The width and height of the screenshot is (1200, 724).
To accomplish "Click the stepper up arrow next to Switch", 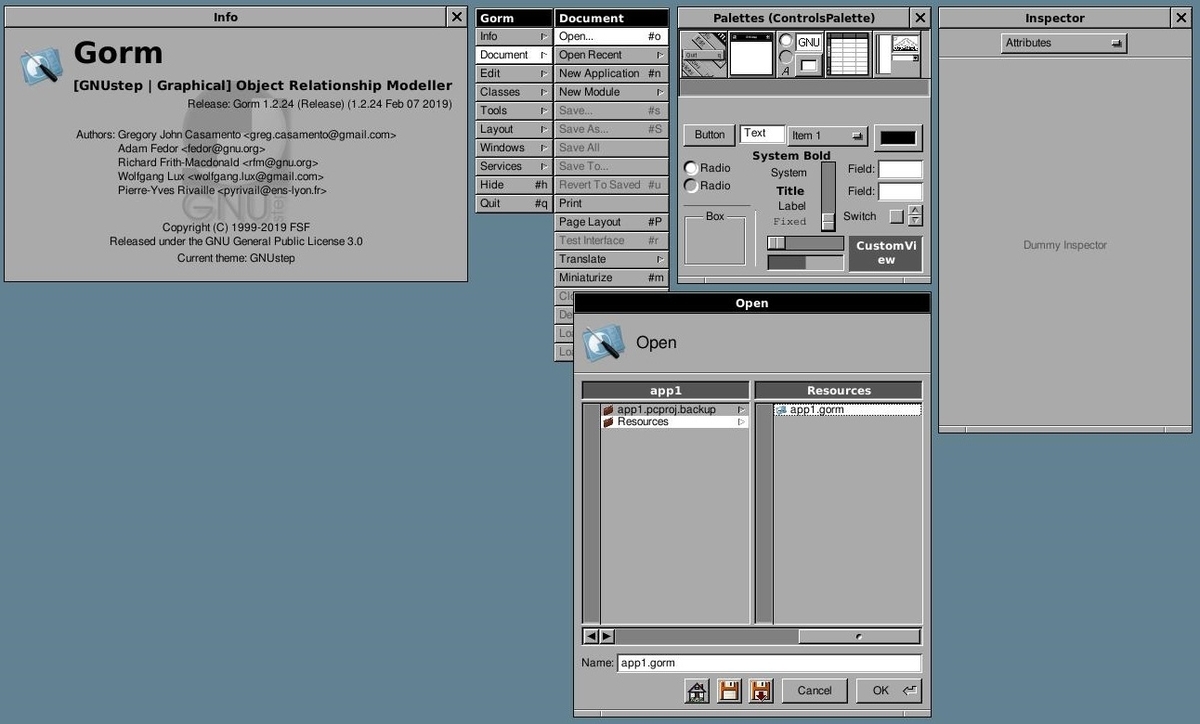I will (915, 210).
